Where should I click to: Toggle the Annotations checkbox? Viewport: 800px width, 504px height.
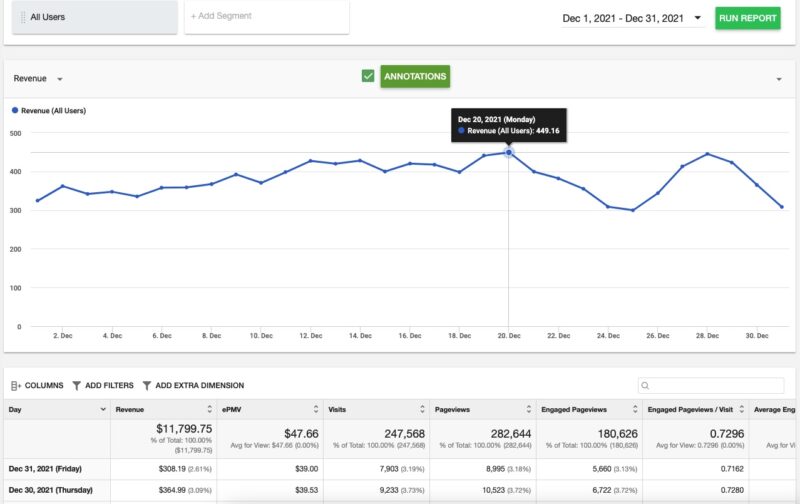click(368, 76)
